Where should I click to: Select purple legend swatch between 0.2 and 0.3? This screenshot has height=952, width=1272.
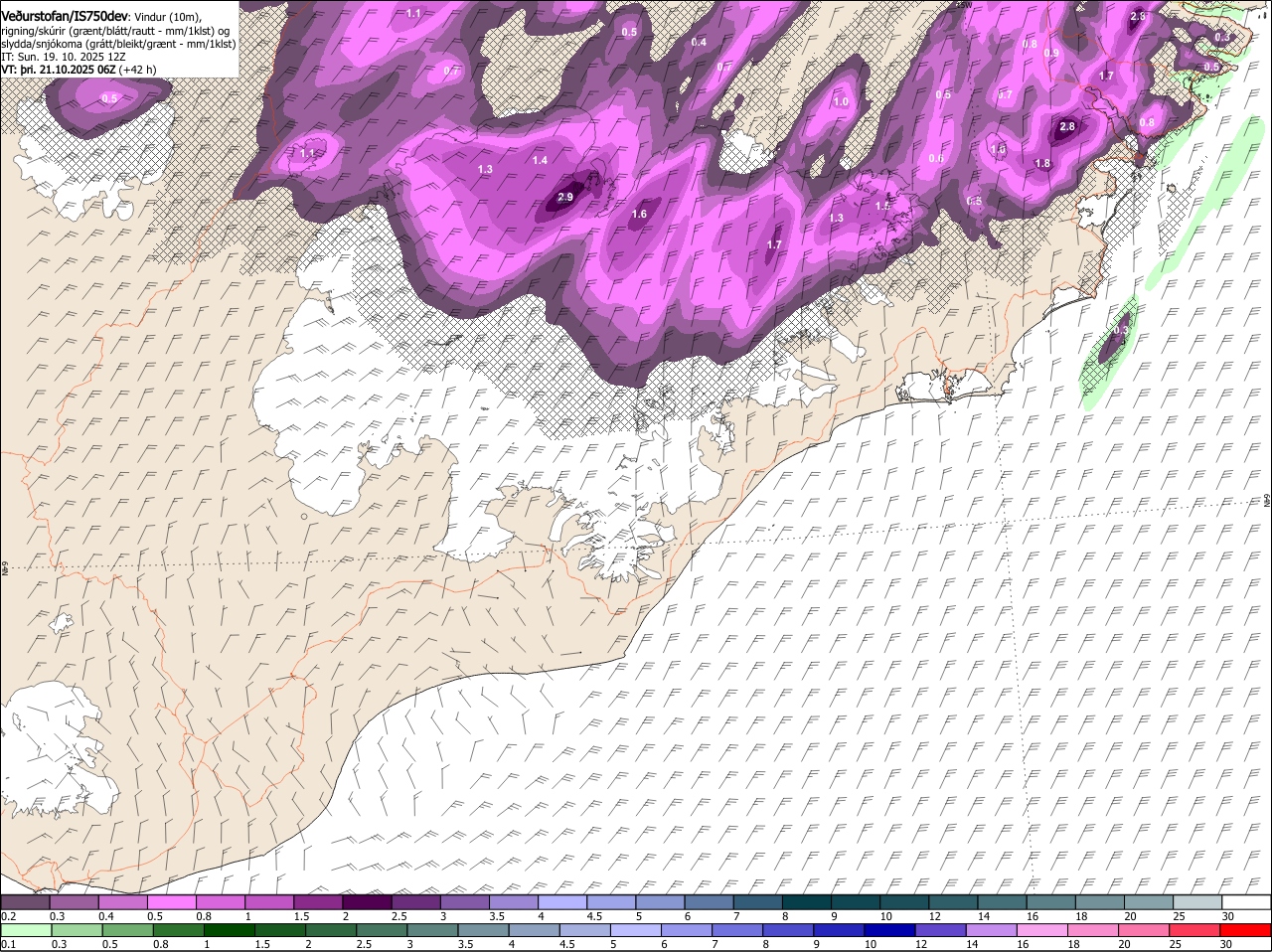25,902
